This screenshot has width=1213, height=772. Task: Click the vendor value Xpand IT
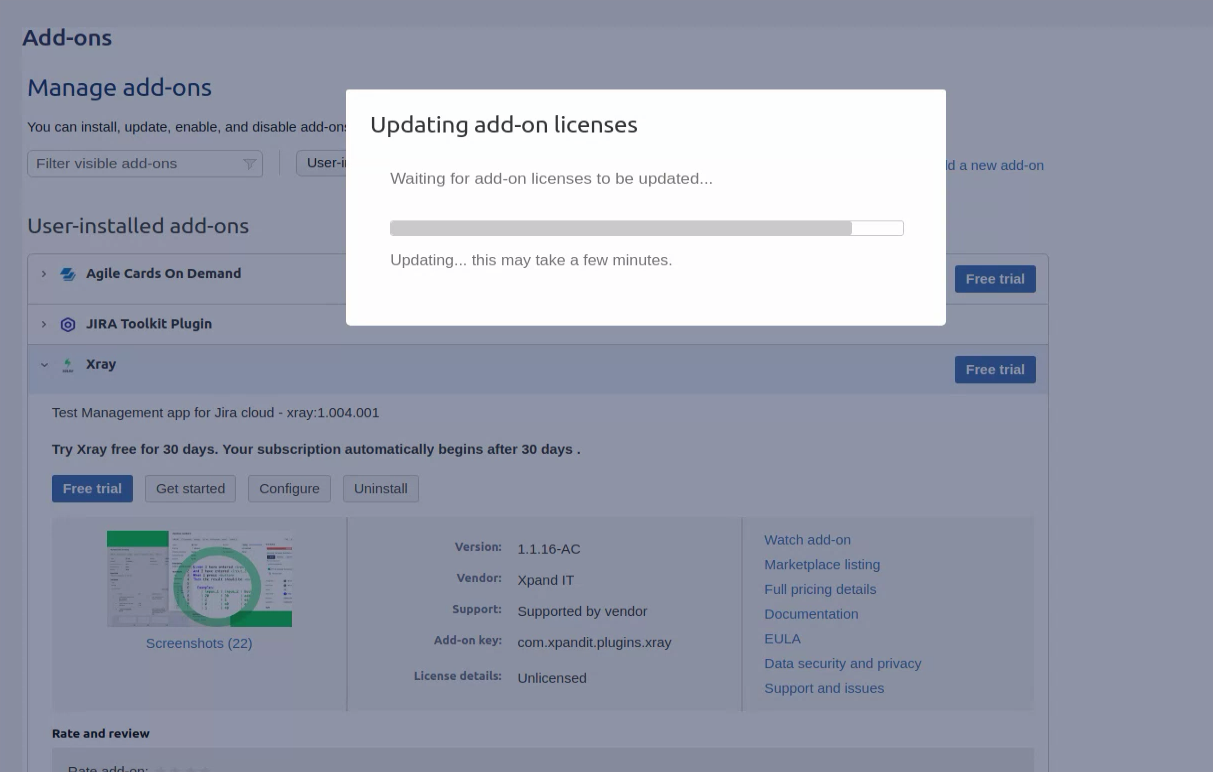point(546,580)
